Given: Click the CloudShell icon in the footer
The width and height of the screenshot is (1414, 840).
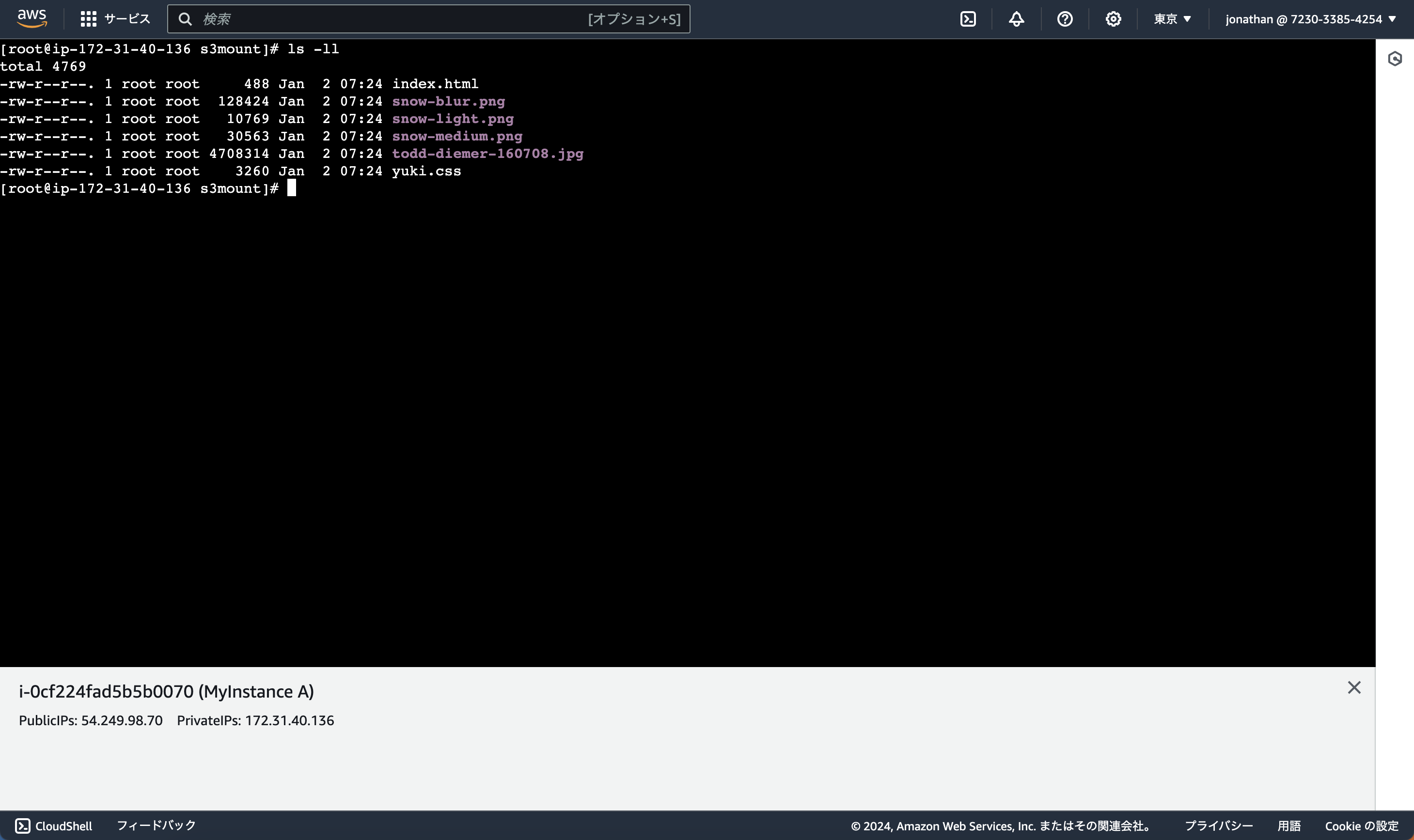Looking at the screenshot, I should [23, 825].
